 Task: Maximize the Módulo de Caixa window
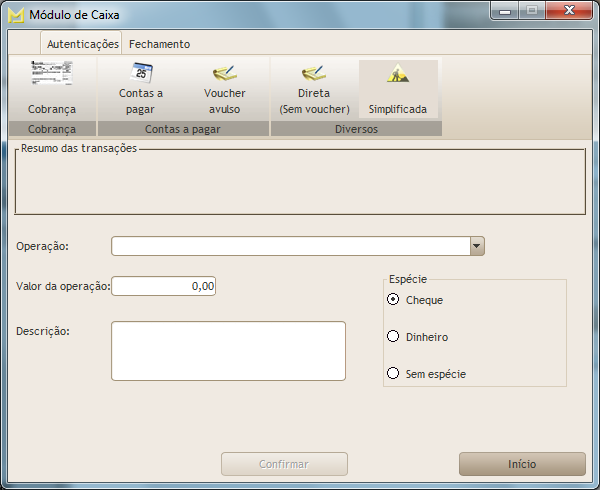[x=531, y=11]
